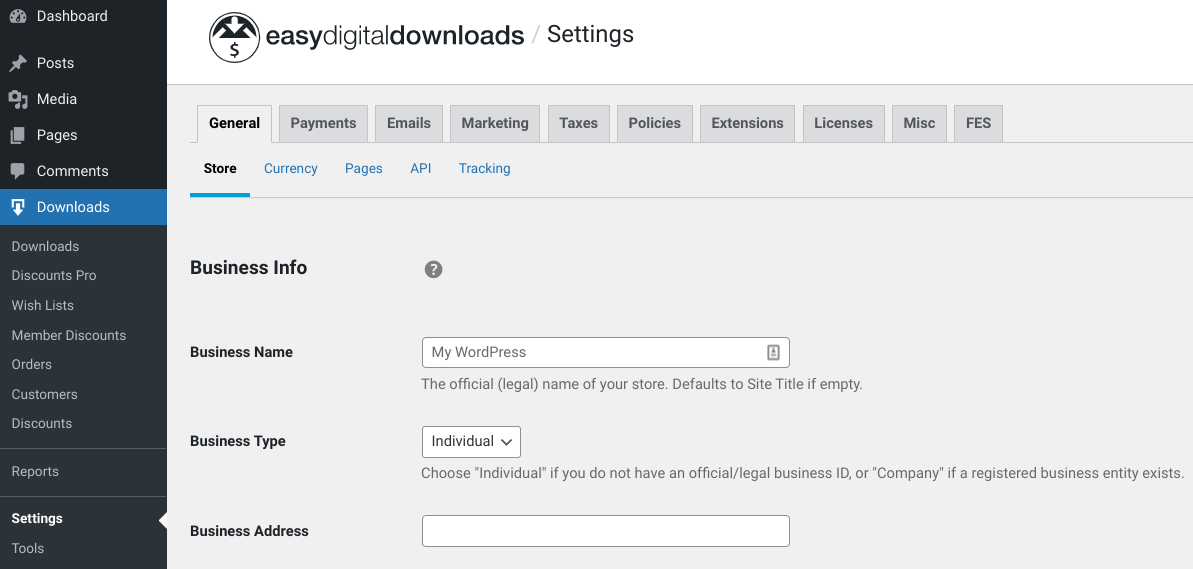Click the "Business Type" label
The image size is (1193, 569).
coord(238,441)
